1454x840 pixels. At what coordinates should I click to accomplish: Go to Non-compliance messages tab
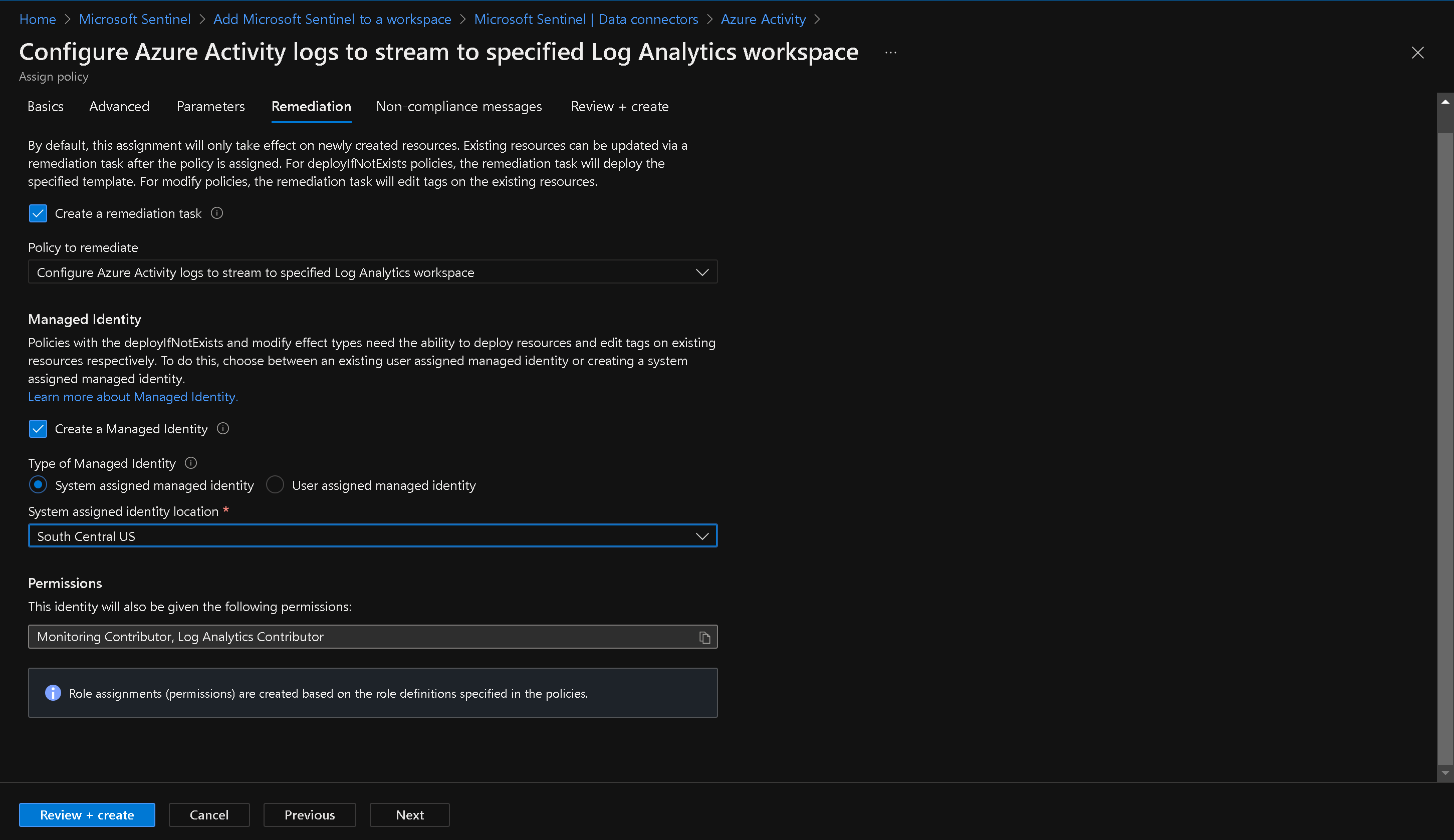point(459,107)
